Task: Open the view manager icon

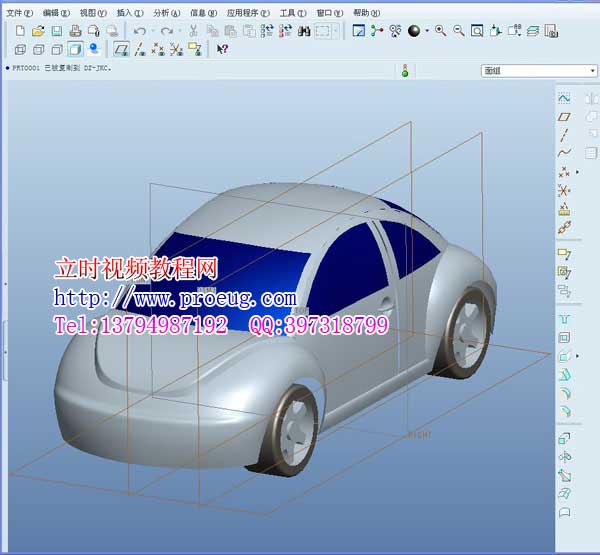Action: (x=551, y=31)
